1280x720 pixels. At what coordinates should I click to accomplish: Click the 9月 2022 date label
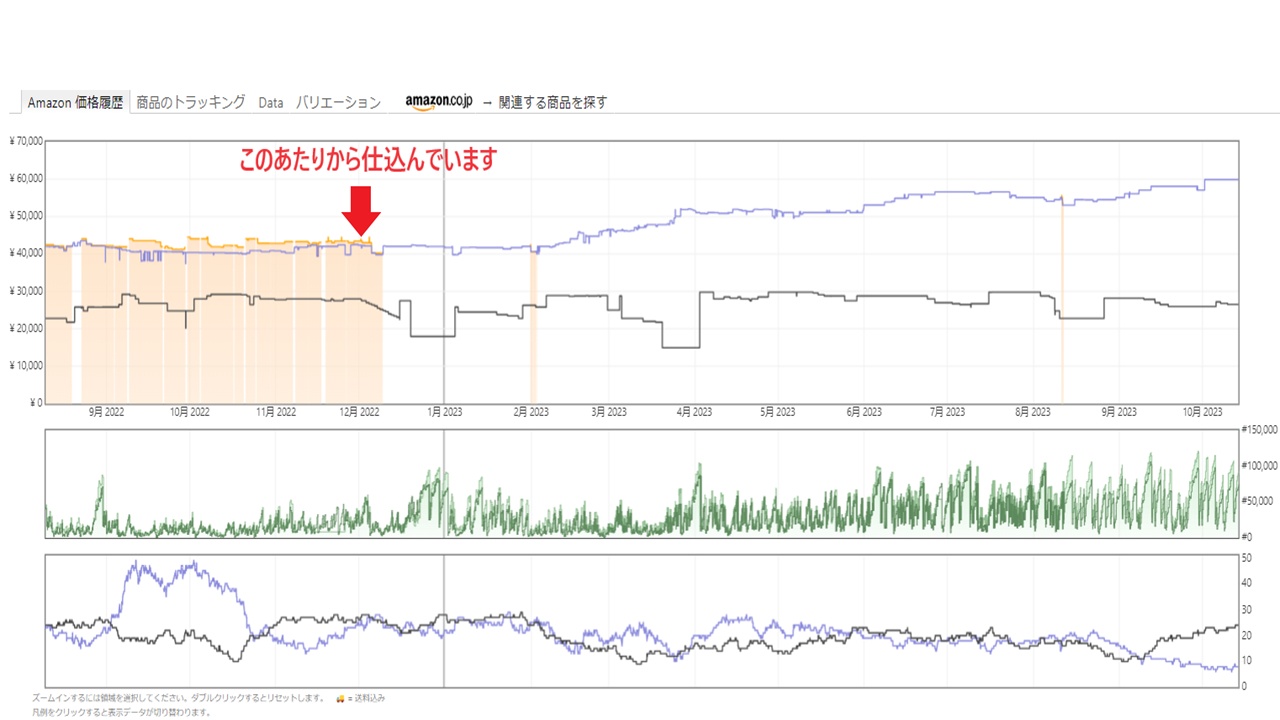[x=106, y=412]
